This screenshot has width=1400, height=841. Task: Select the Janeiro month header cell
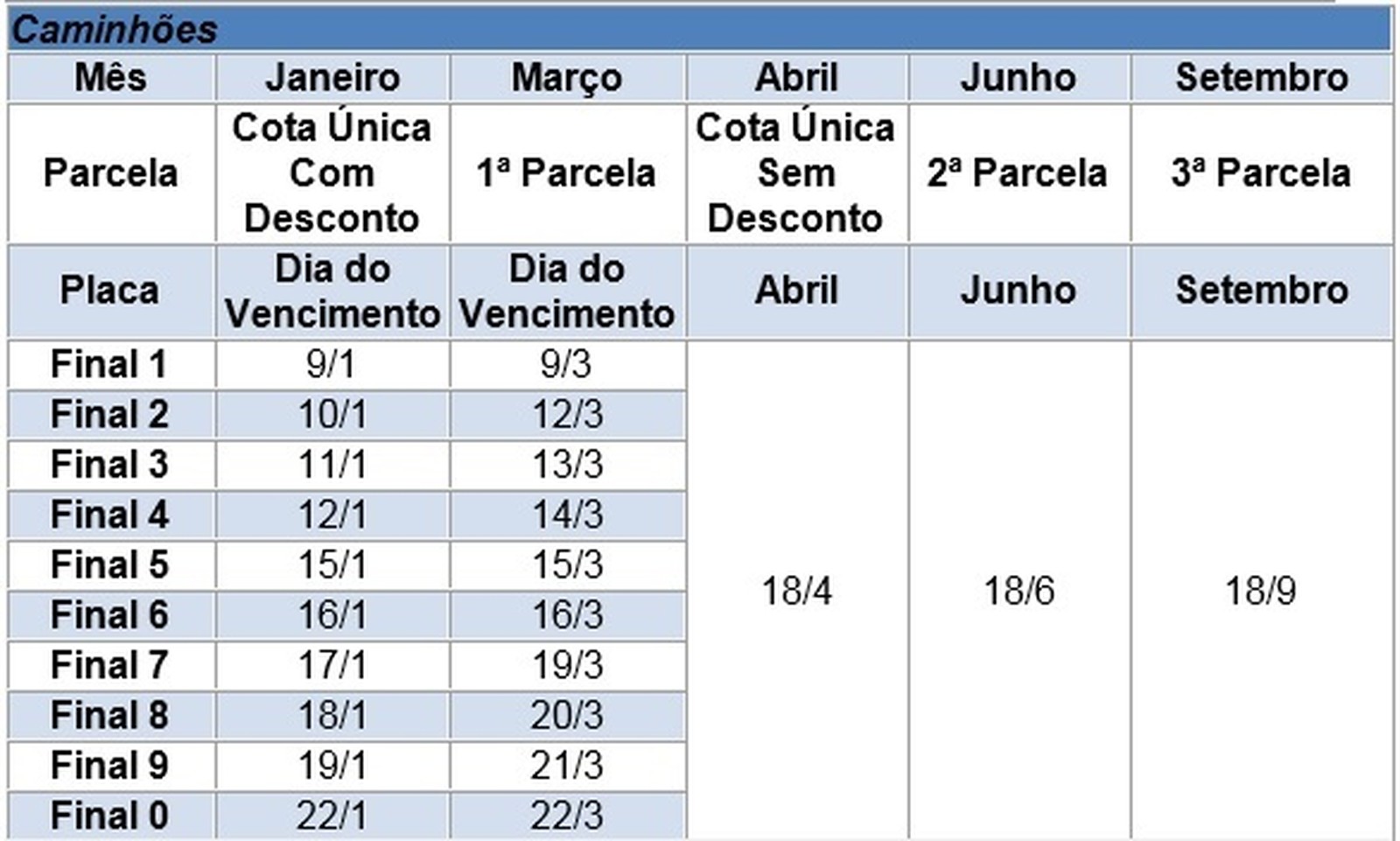332,77
